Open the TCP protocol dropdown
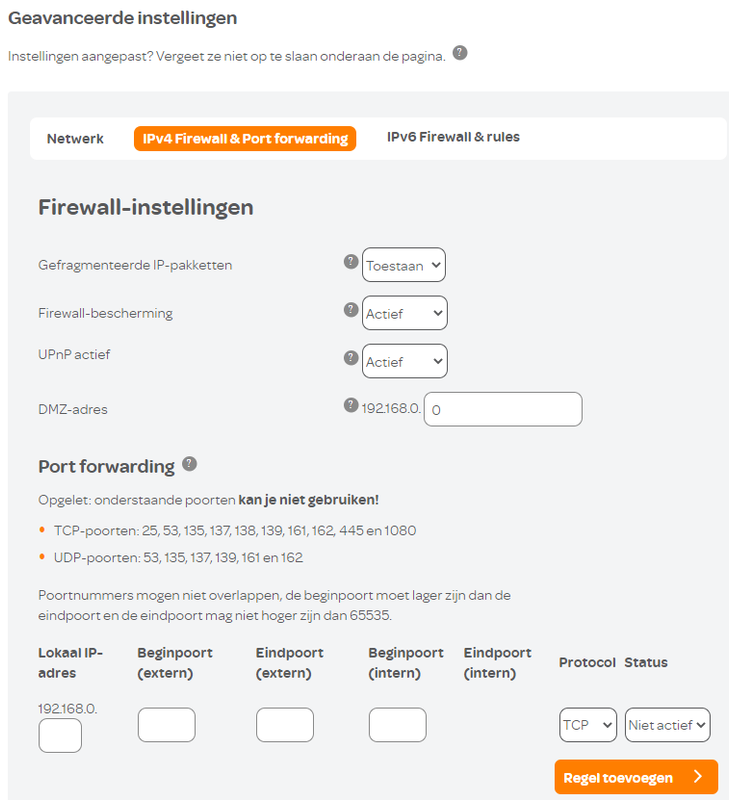The width and height of the screenshot is (729, 800). point(588,725)
